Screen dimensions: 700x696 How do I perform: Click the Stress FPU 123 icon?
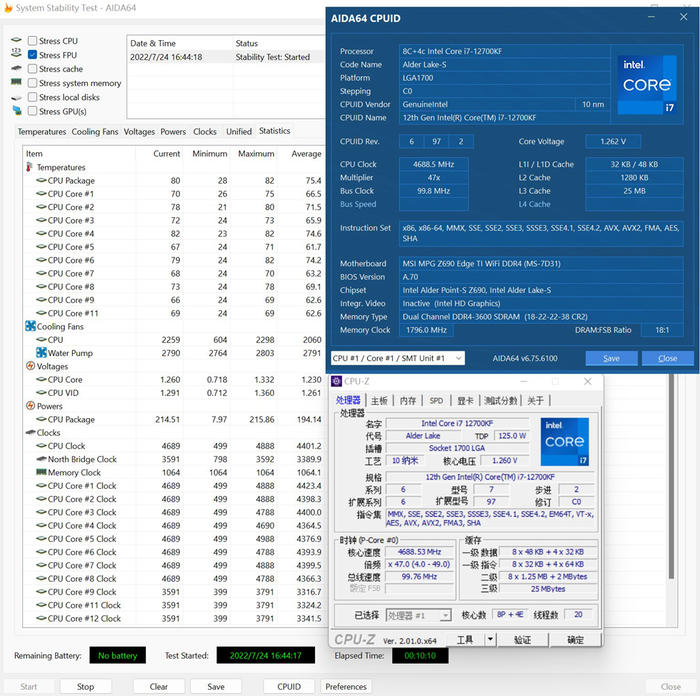click(16, 53)
